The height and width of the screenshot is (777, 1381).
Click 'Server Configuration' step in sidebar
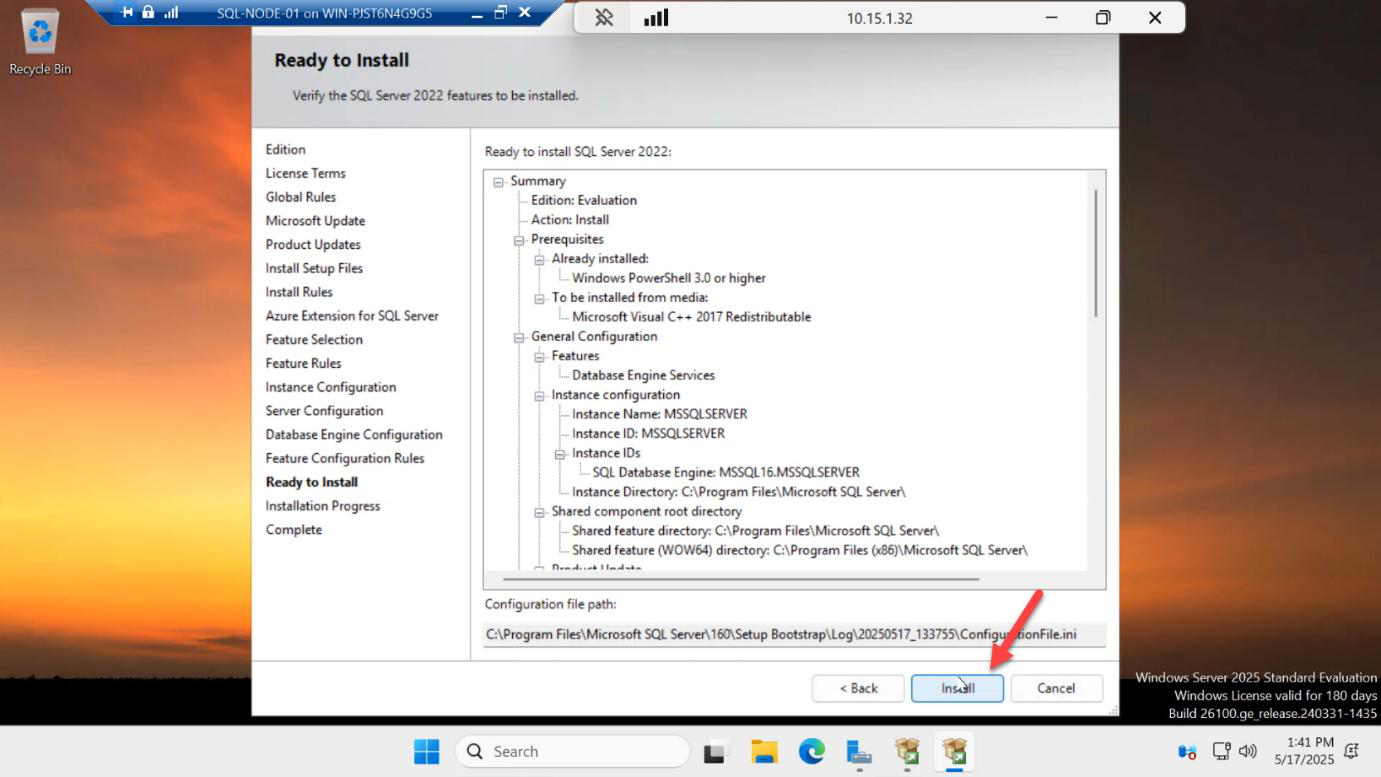324,411
